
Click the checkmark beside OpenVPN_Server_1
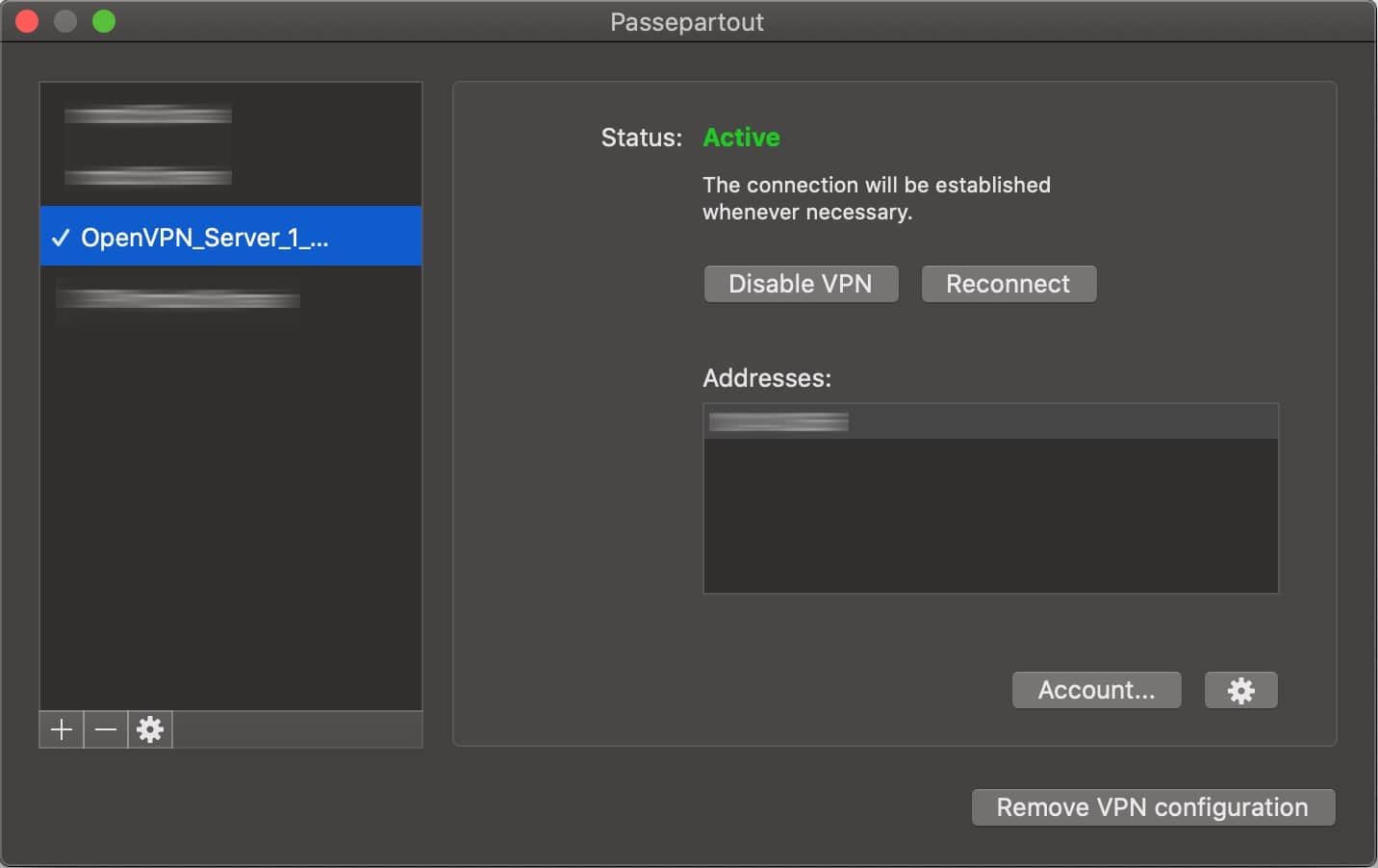(x=60, y=238)
